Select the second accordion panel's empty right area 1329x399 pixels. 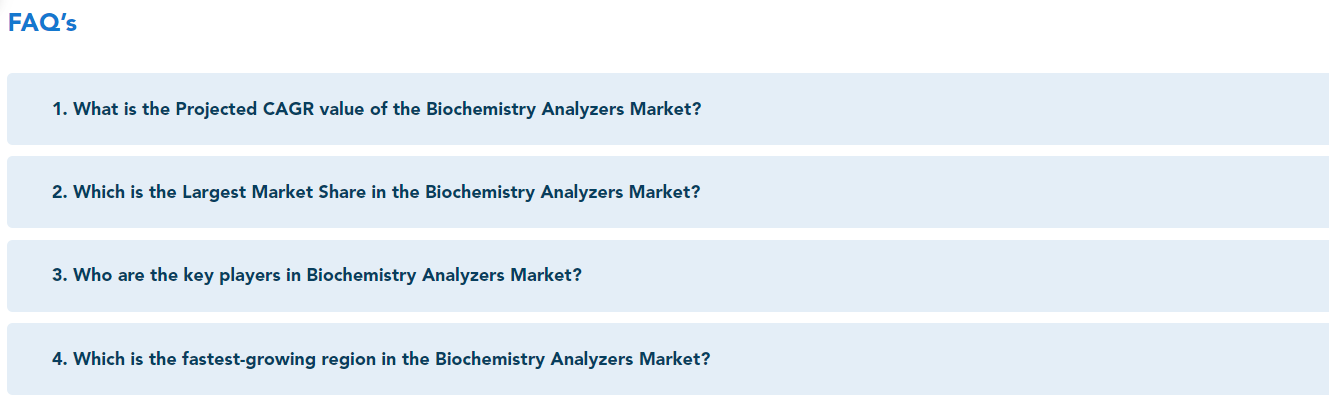[1015, 192]
